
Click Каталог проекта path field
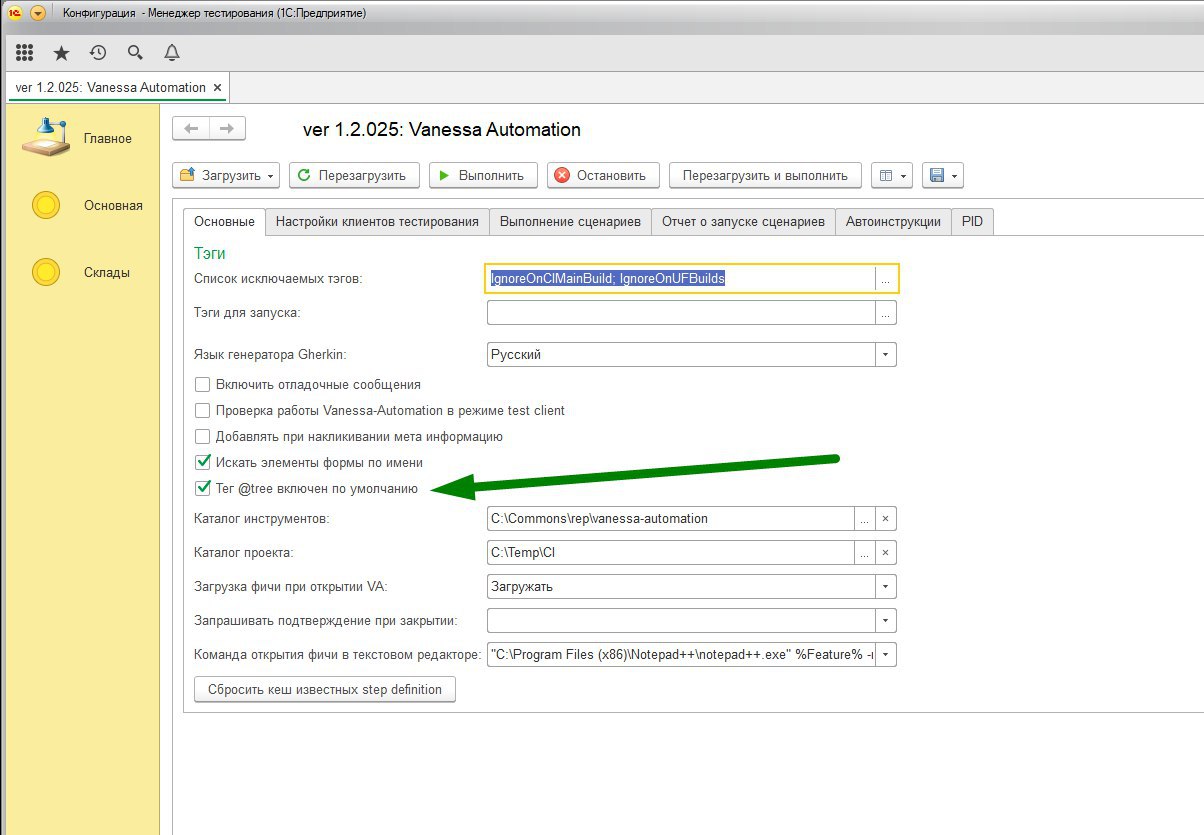(x=670, y=553)
